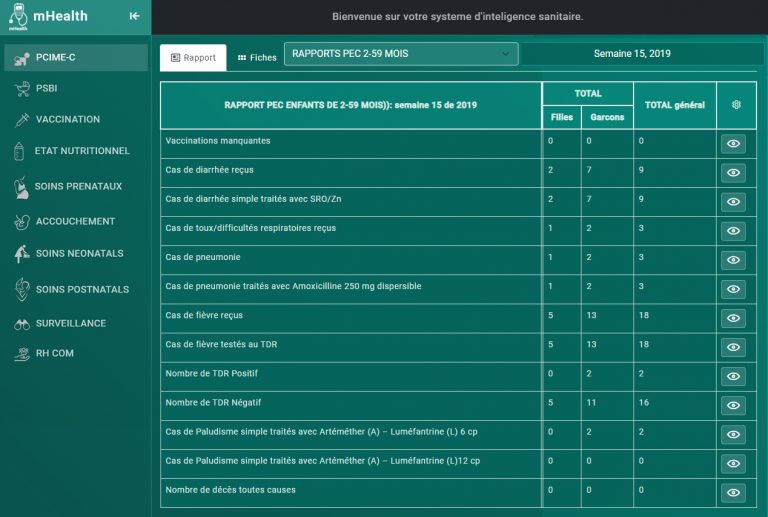The width and height of the screenshot is (768, 517).
Task: Open the PSBI stroller icon section
Action: [x=21, y=89]
